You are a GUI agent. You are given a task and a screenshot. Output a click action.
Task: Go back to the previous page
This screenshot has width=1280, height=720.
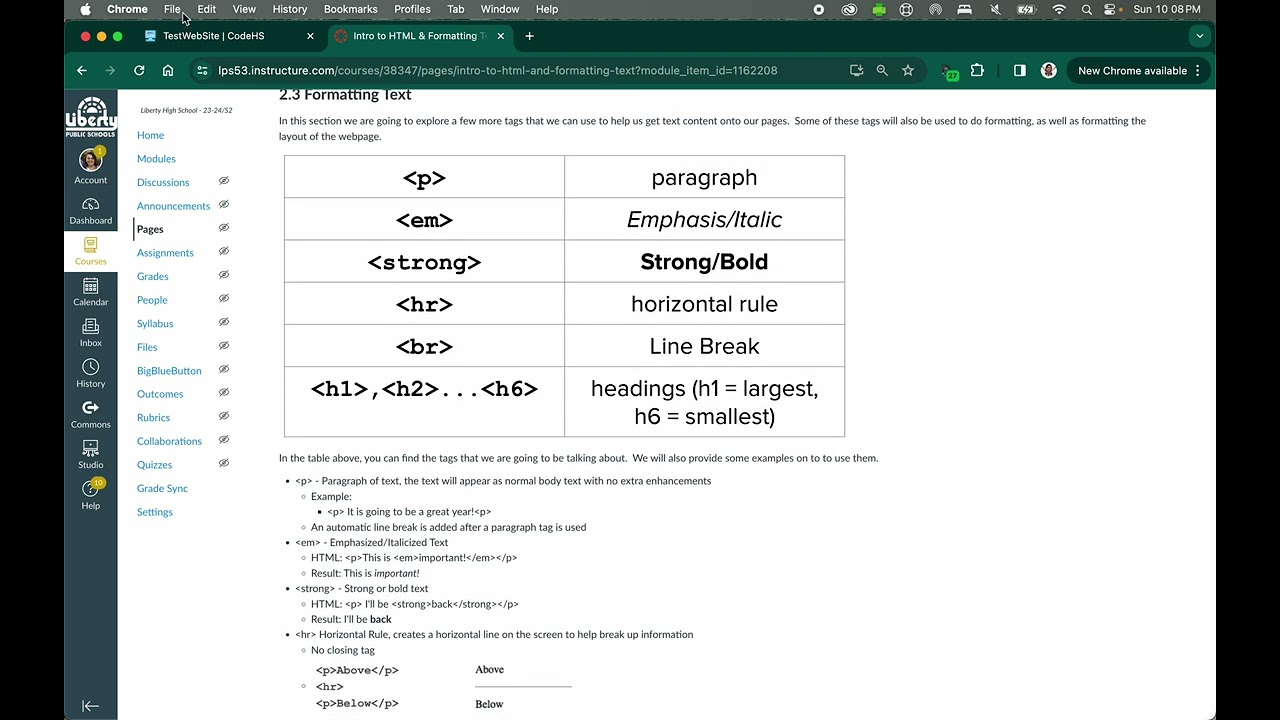(x=82, y=71)
